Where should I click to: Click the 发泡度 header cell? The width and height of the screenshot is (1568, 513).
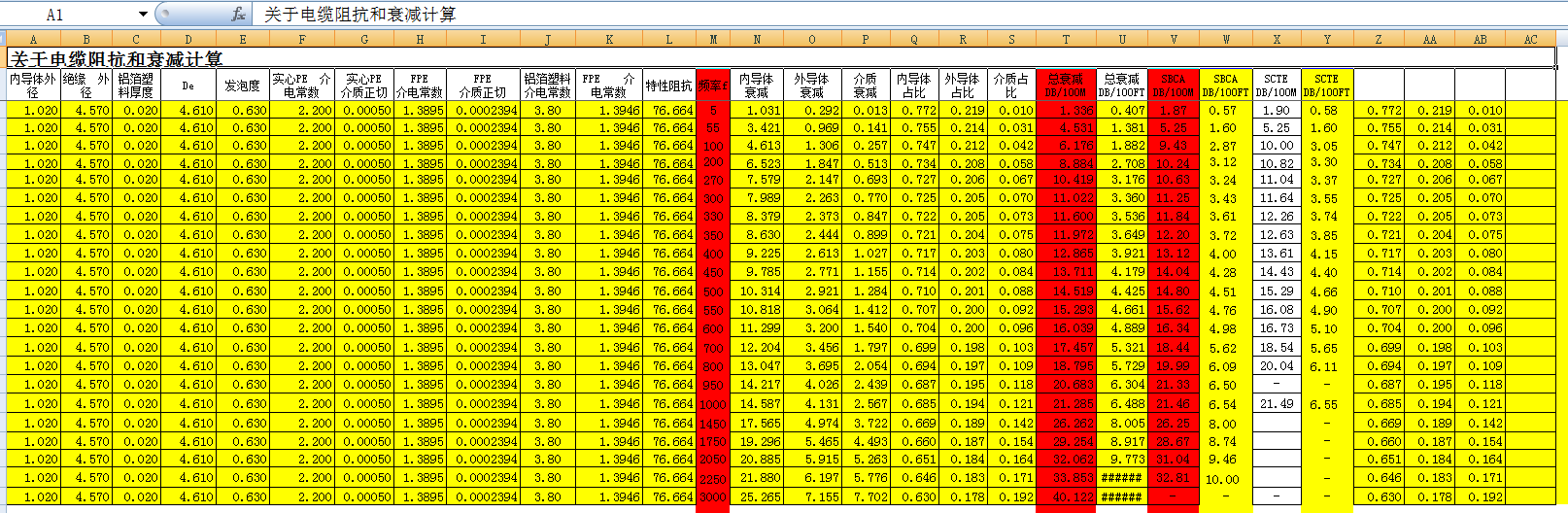tap(242, 85)
